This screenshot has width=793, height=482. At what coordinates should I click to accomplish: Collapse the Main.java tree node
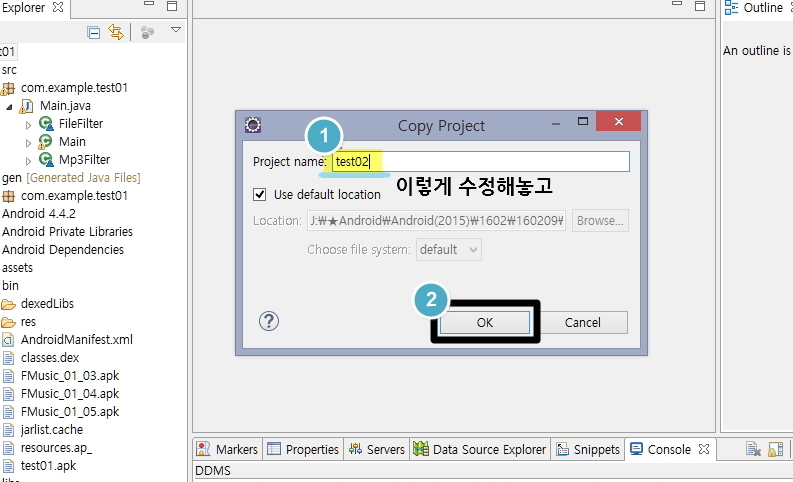point(9,107)
